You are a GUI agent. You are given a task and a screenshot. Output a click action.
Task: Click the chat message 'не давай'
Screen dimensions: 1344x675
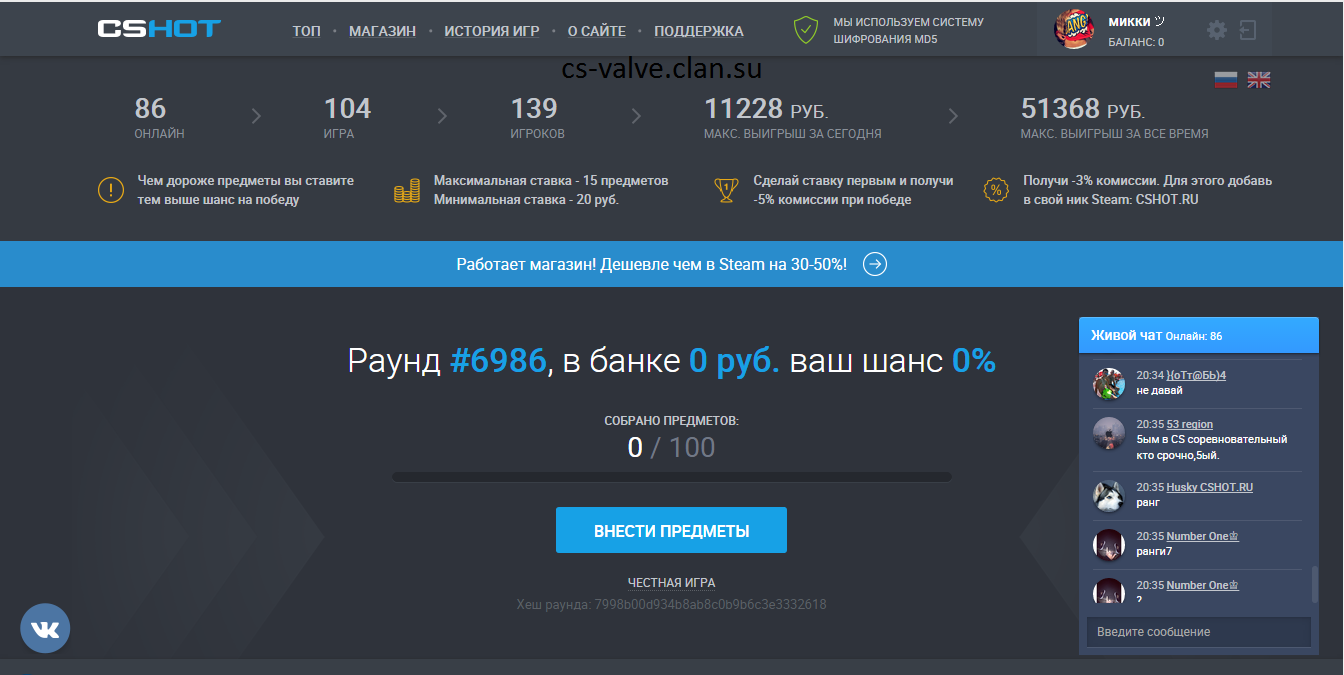(x=1159, y=390)
